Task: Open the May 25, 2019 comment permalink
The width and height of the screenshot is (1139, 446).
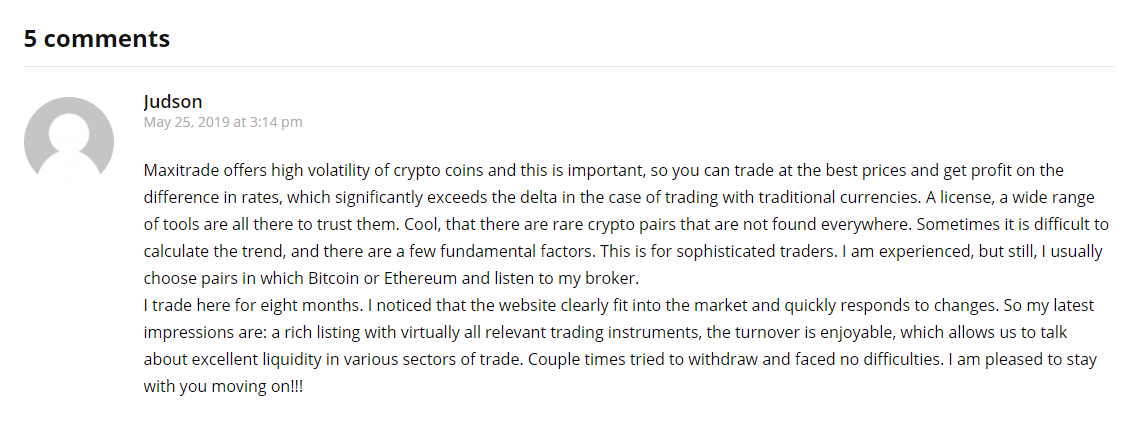Action: [x=223, y=122]
